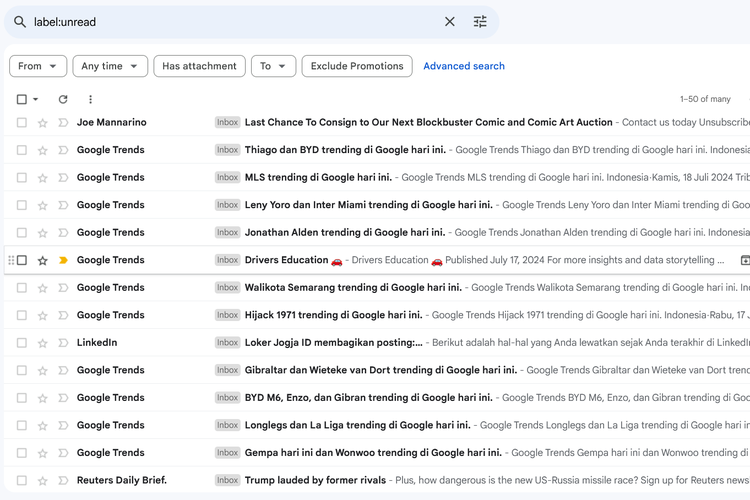The height and width of the screenshot is (500, 750).
Task: Open the From filter dropdown
Action: coord(38,66)
